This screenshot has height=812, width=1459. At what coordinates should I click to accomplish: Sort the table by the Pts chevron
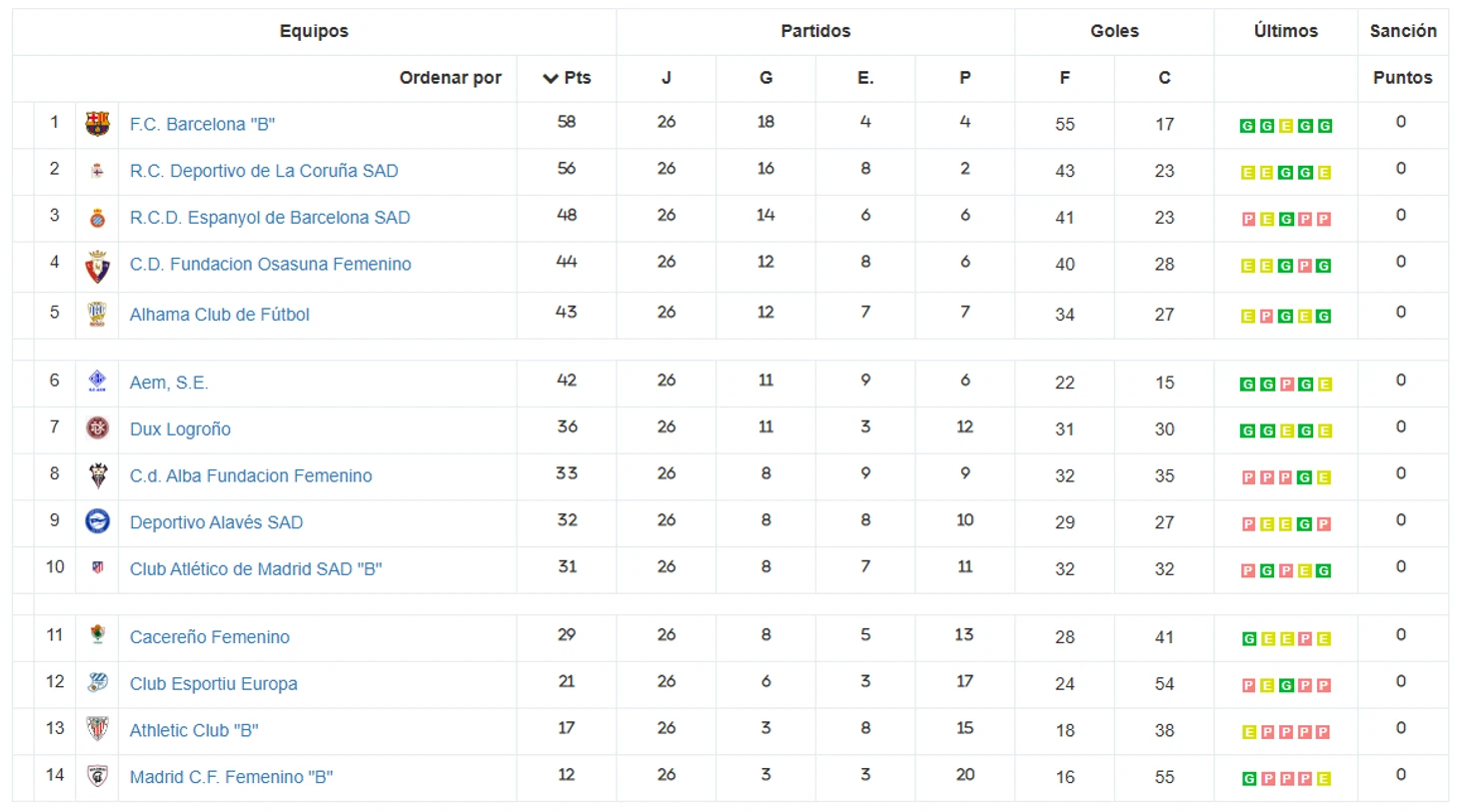click(551, 78)
